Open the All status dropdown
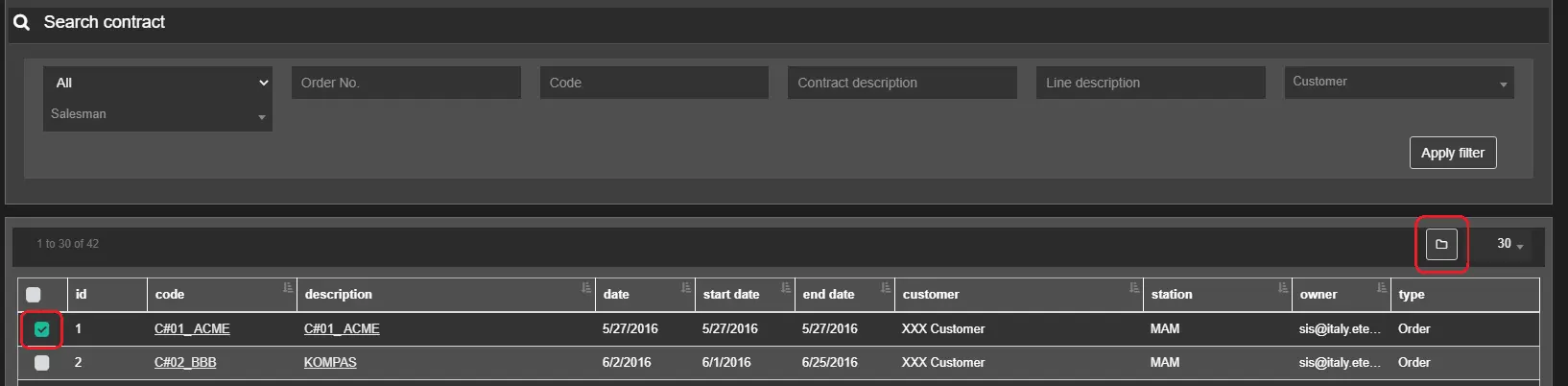Viewport: 1568px width, 386px height. [x=157, y=83]
